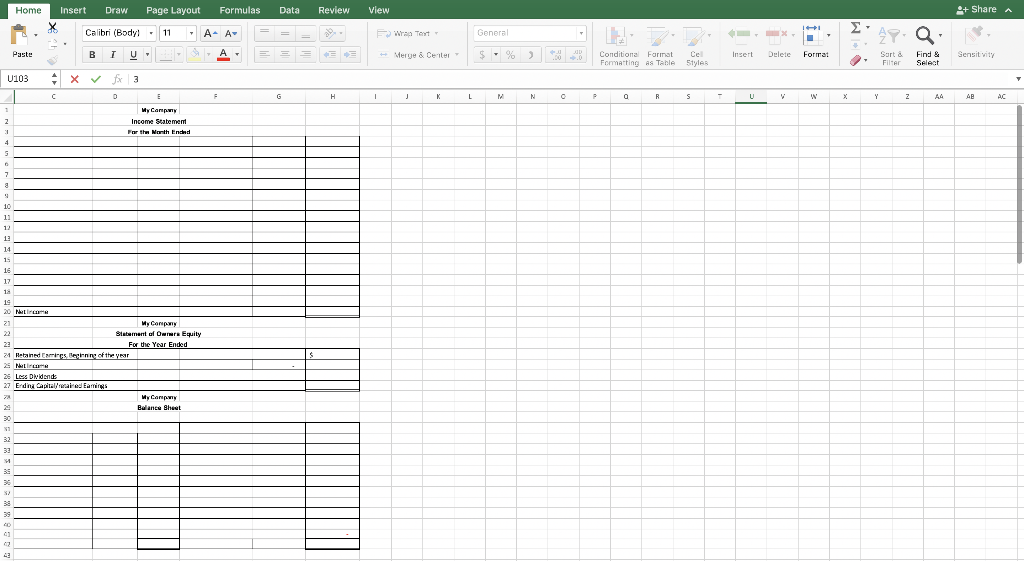Image resolution: width=1024 pixels, height=561 pixels.
Task: Click Increase Indent icon
Action: [350, 55]
